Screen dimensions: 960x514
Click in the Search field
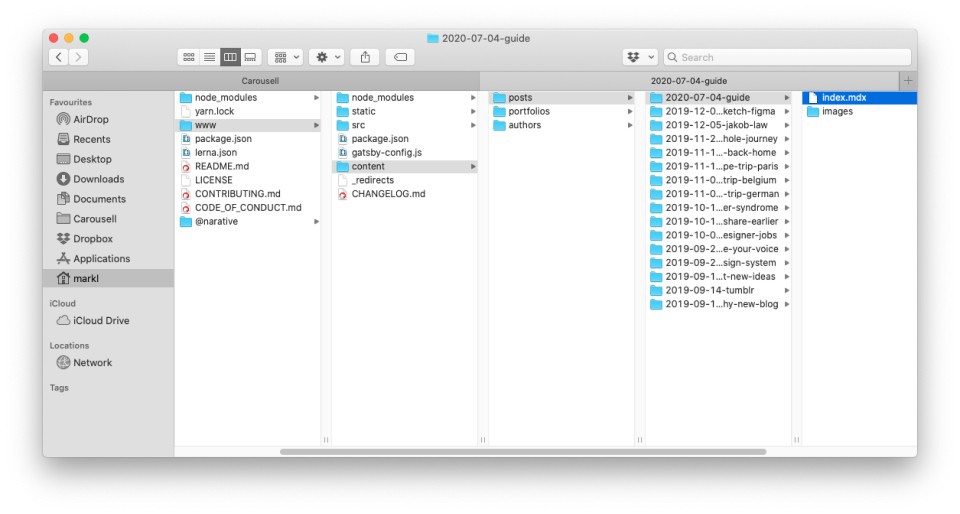pyautogui.click(x=787, y=57)
